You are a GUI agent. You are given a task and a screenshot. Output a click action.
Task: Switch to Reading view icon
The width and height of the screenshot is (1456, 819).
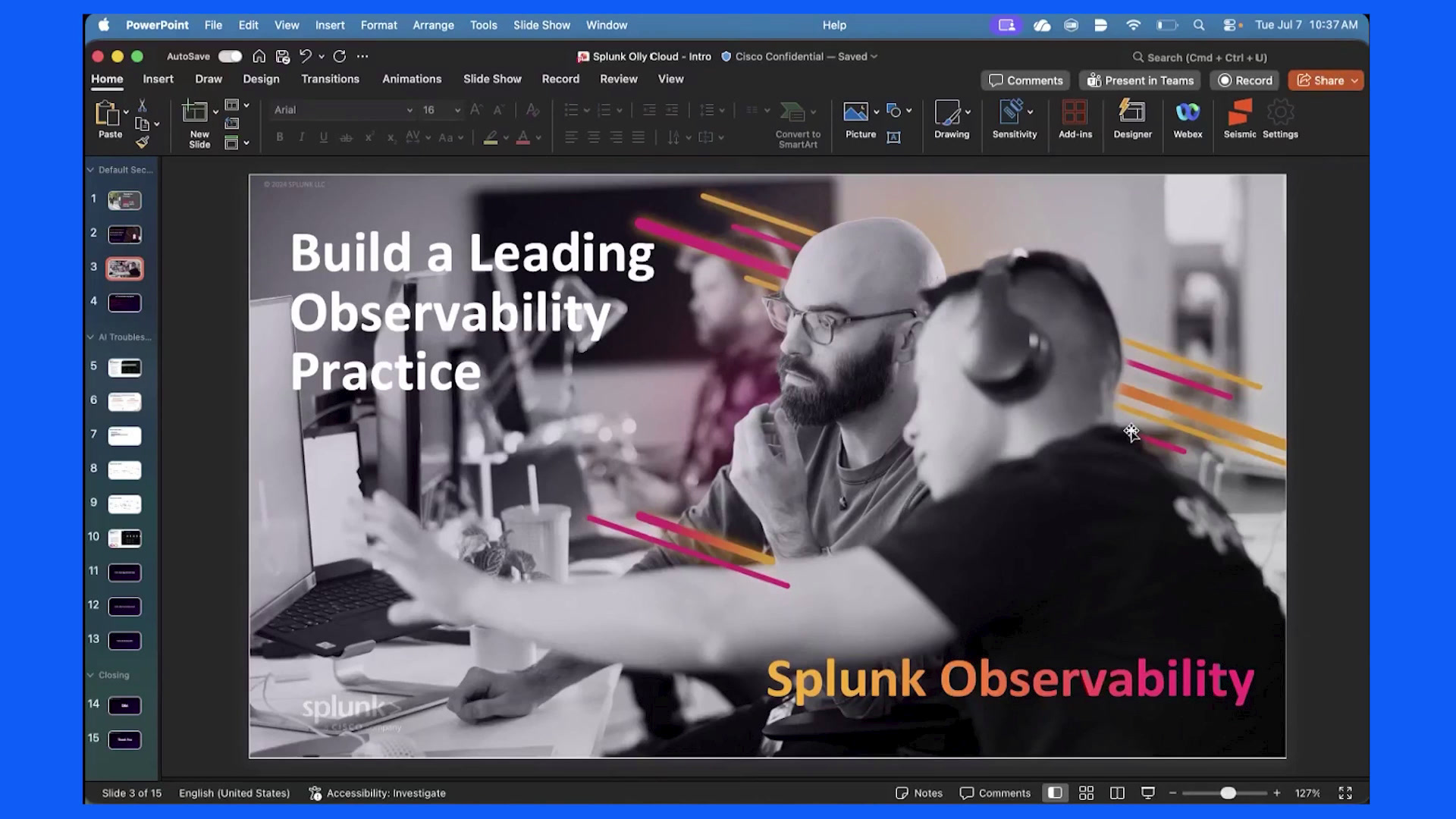point(1117,792)
